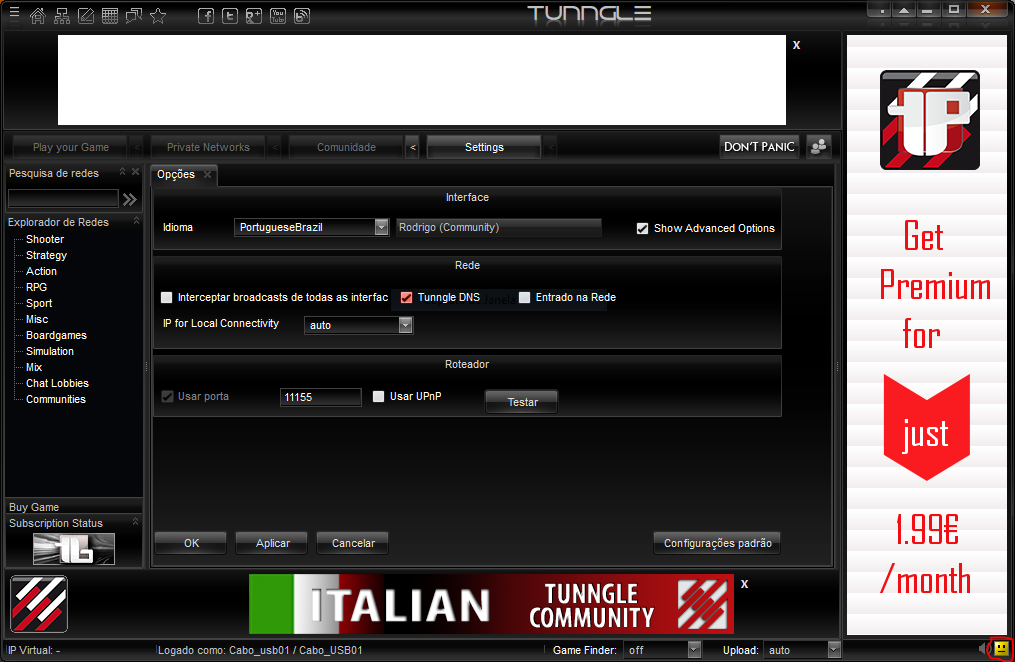The image size is (1015, 662).
Task: Select Chat Lobbies in network explorer
Action: click(x=57, y=383)
